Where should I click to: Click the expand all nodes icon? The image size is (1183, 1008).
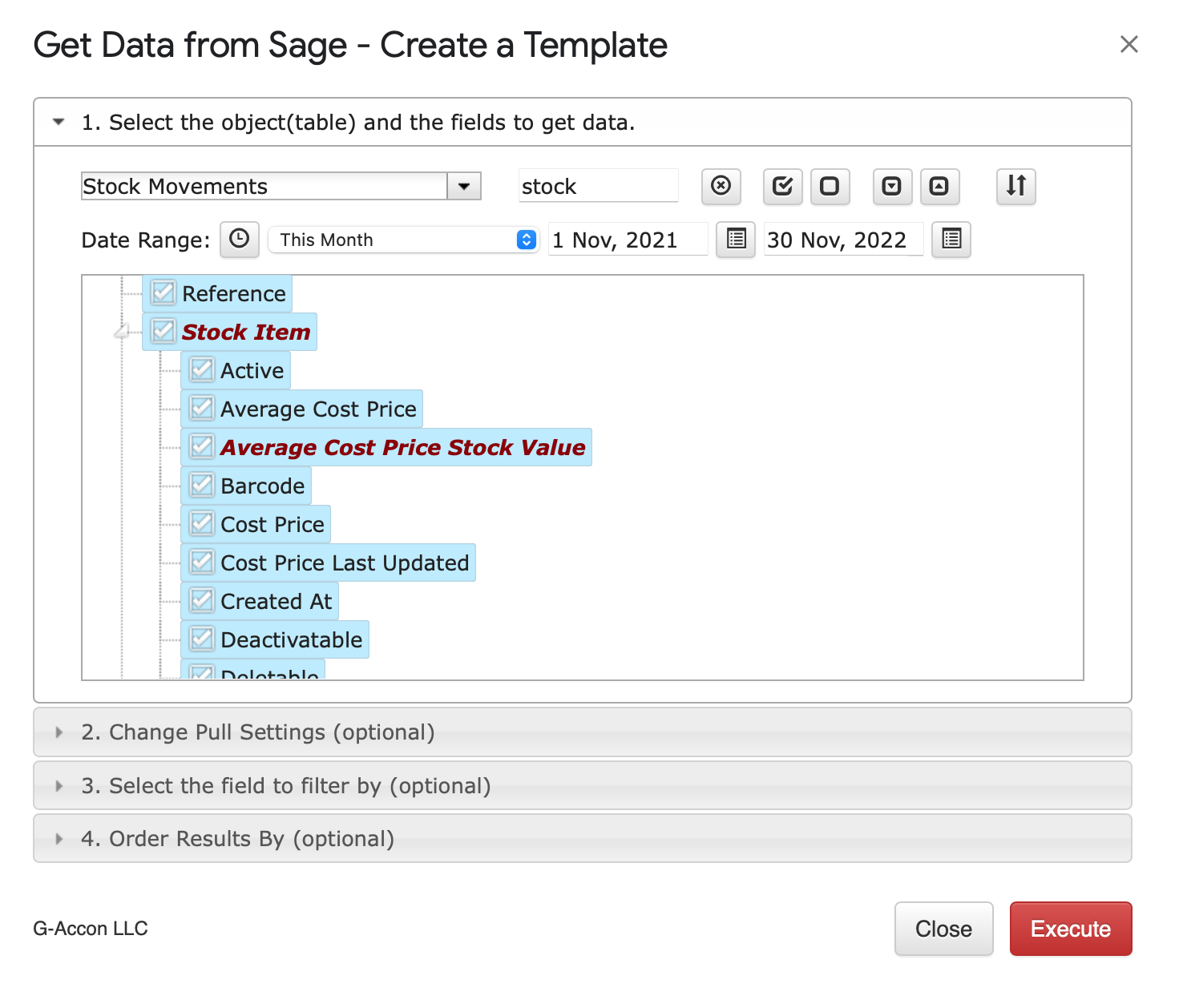pyautogui.click(x=891, y=187)
